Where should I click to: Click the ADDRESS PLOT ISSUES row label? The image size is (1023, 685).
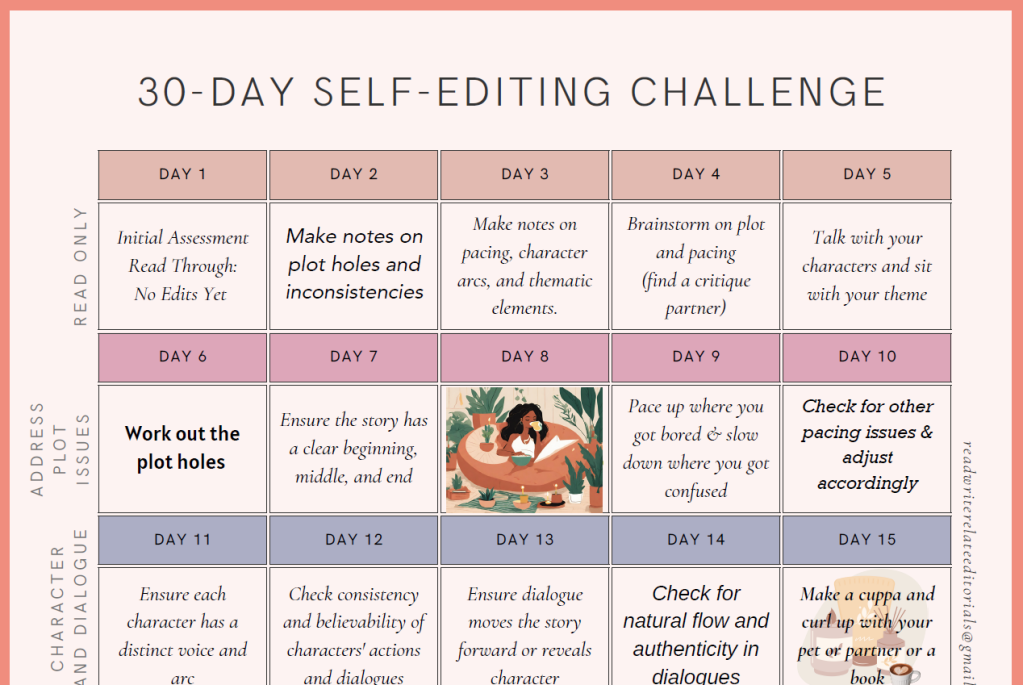tap(59, 449)
